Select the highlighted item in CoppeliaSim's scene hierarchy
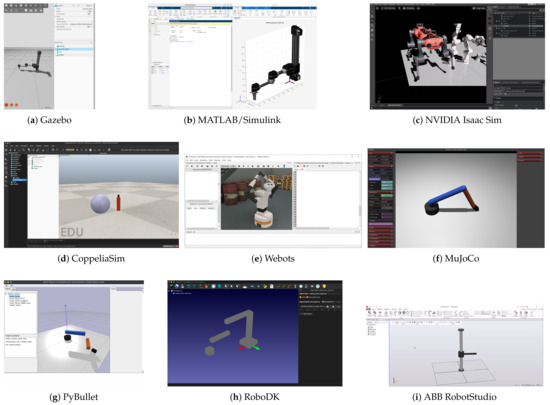Image resolution: width=550 pixels, height=405 pixels. tap(20, 180)
